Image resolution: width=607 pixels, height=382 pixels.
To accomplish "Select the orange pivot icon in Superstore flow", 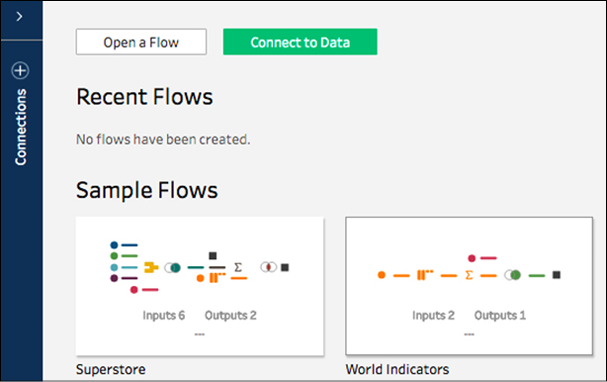I will (x=217, y=277).
